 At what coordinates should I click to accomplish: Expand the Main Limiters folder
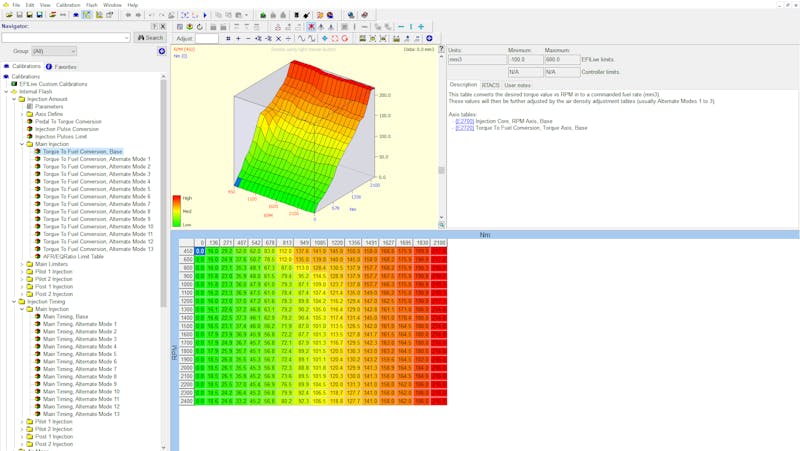click(22, 264)
